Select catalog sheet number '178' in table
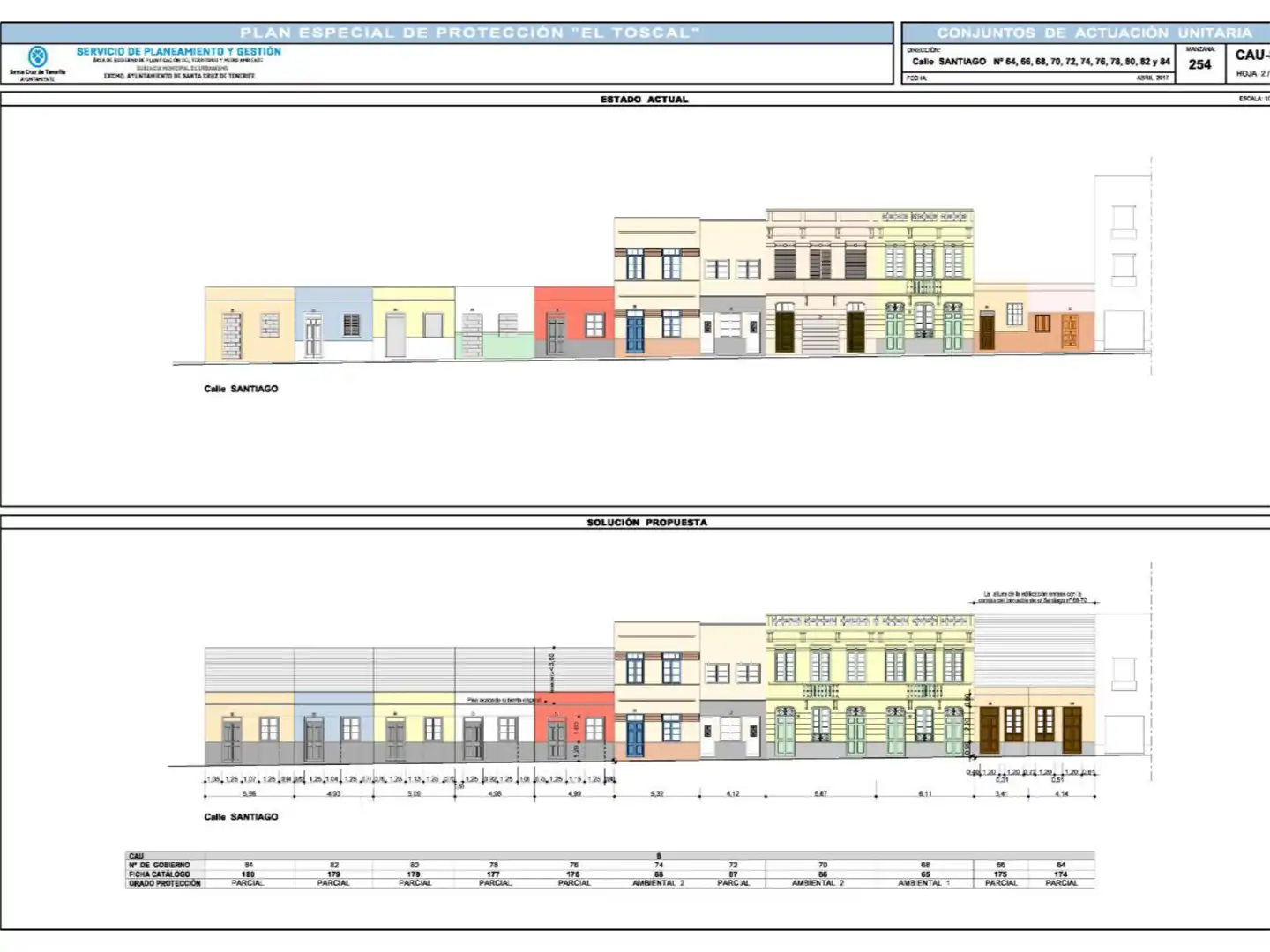 point(414,874)
